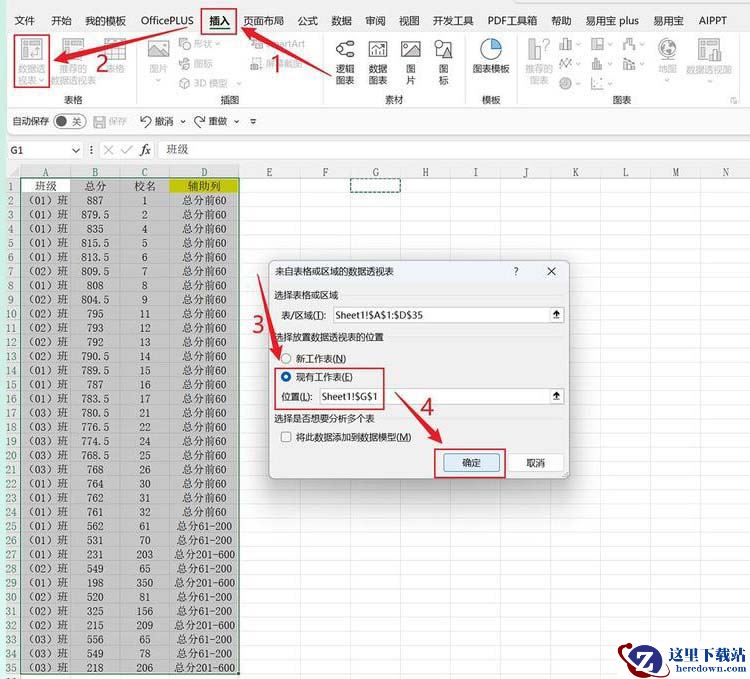Select the 新工作表 radio option
Viewport: 750px width, 679px height.
point(286,358)
